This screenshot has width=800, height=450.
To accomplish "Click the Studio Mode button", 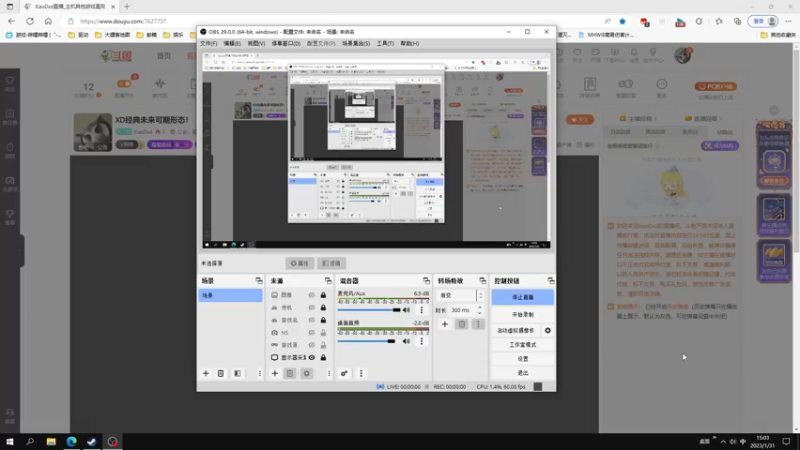I will point(523,345).
